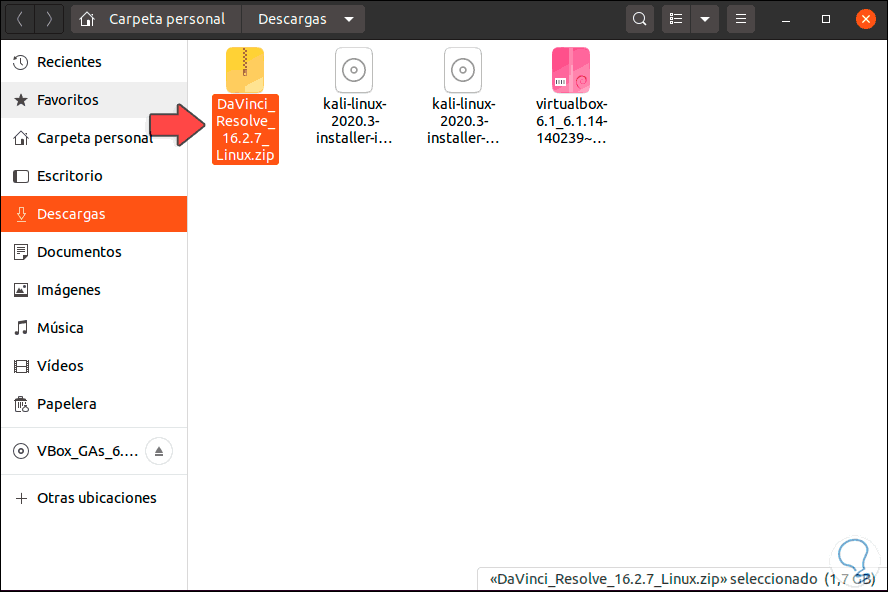Click the plus icon beside Otras ubicaciones

click(x=21, y=499)
